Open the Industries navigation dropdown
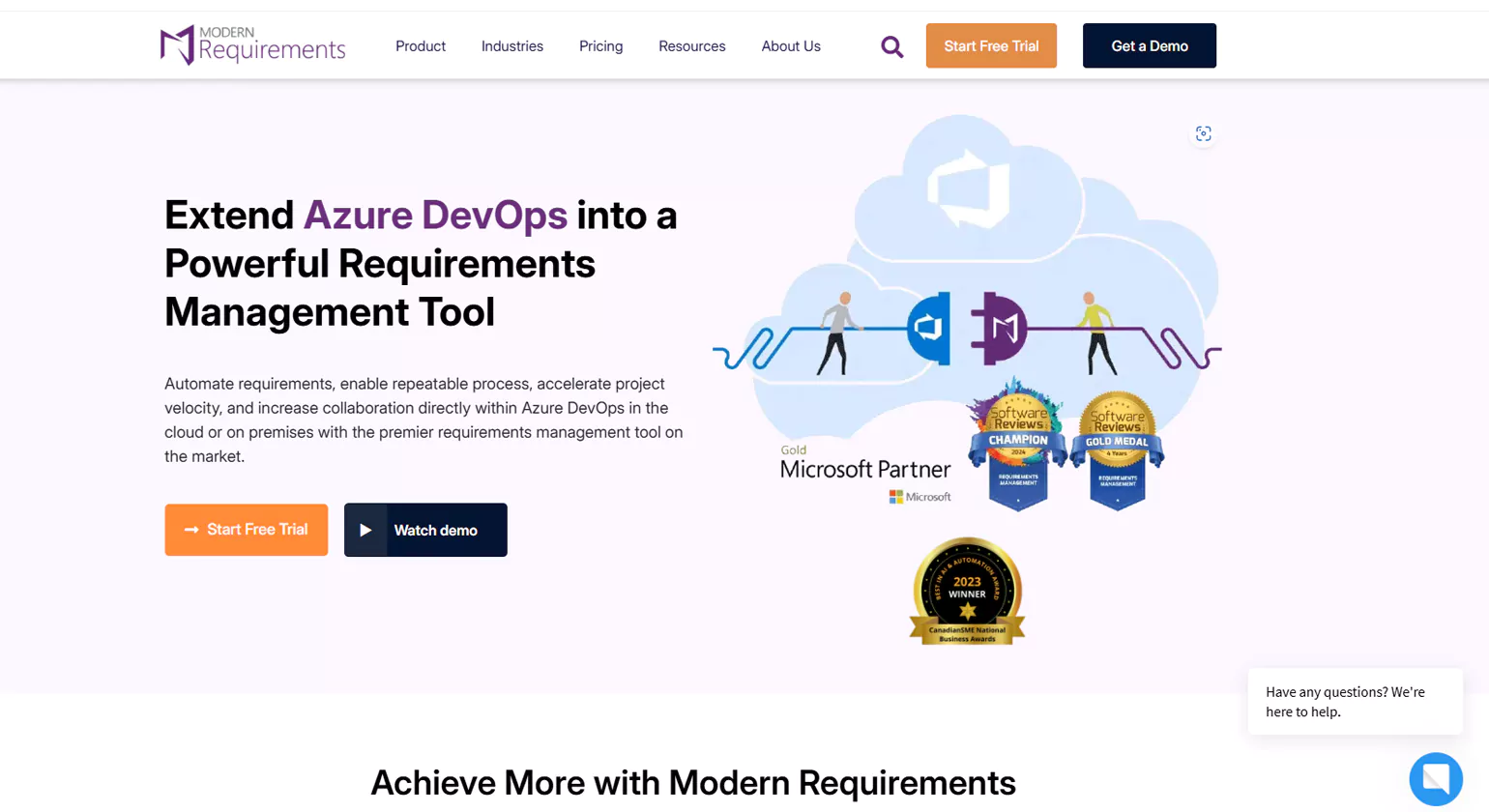Viewport: 1489px width, 812px height. pyautogui.click(x=511, y=45)
